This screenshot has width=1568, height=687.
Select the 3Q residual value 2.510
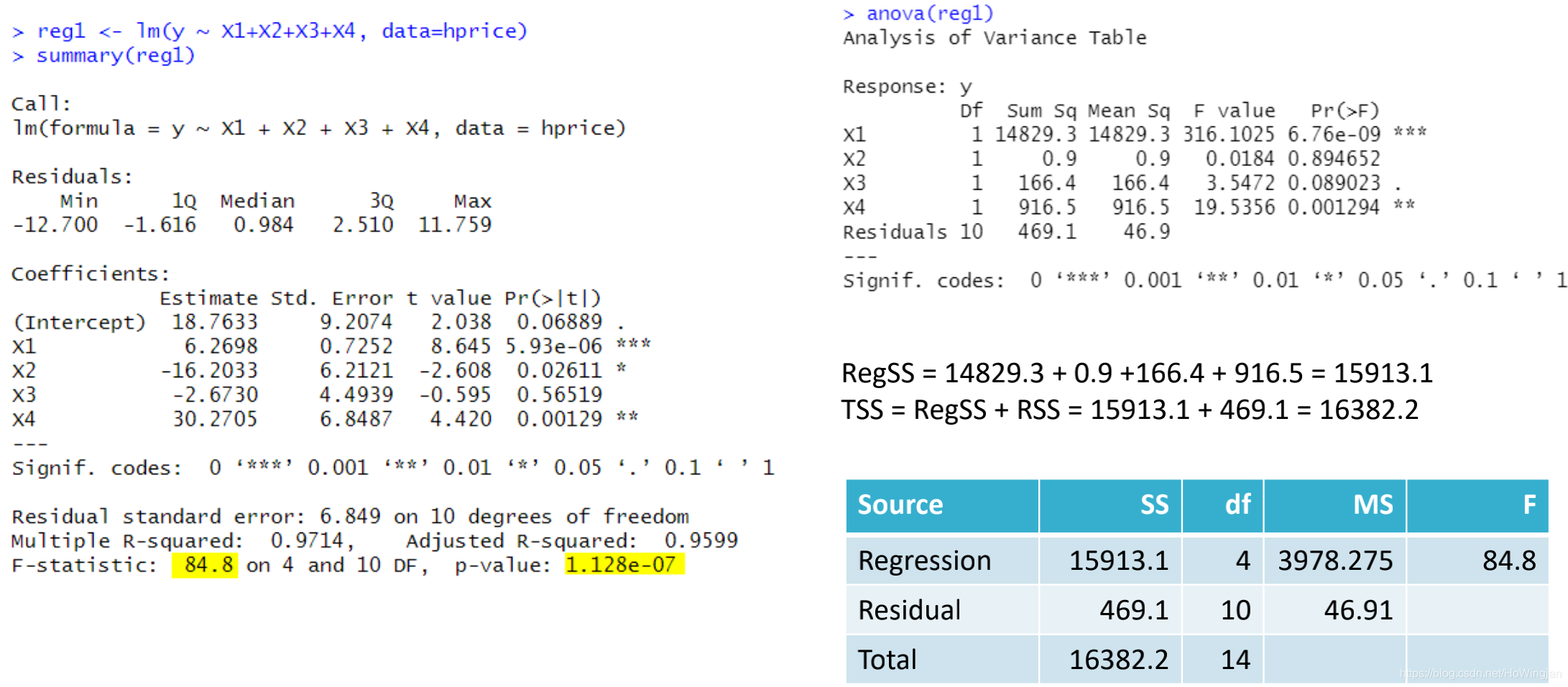pyautogui.click(x=362, y=224)
